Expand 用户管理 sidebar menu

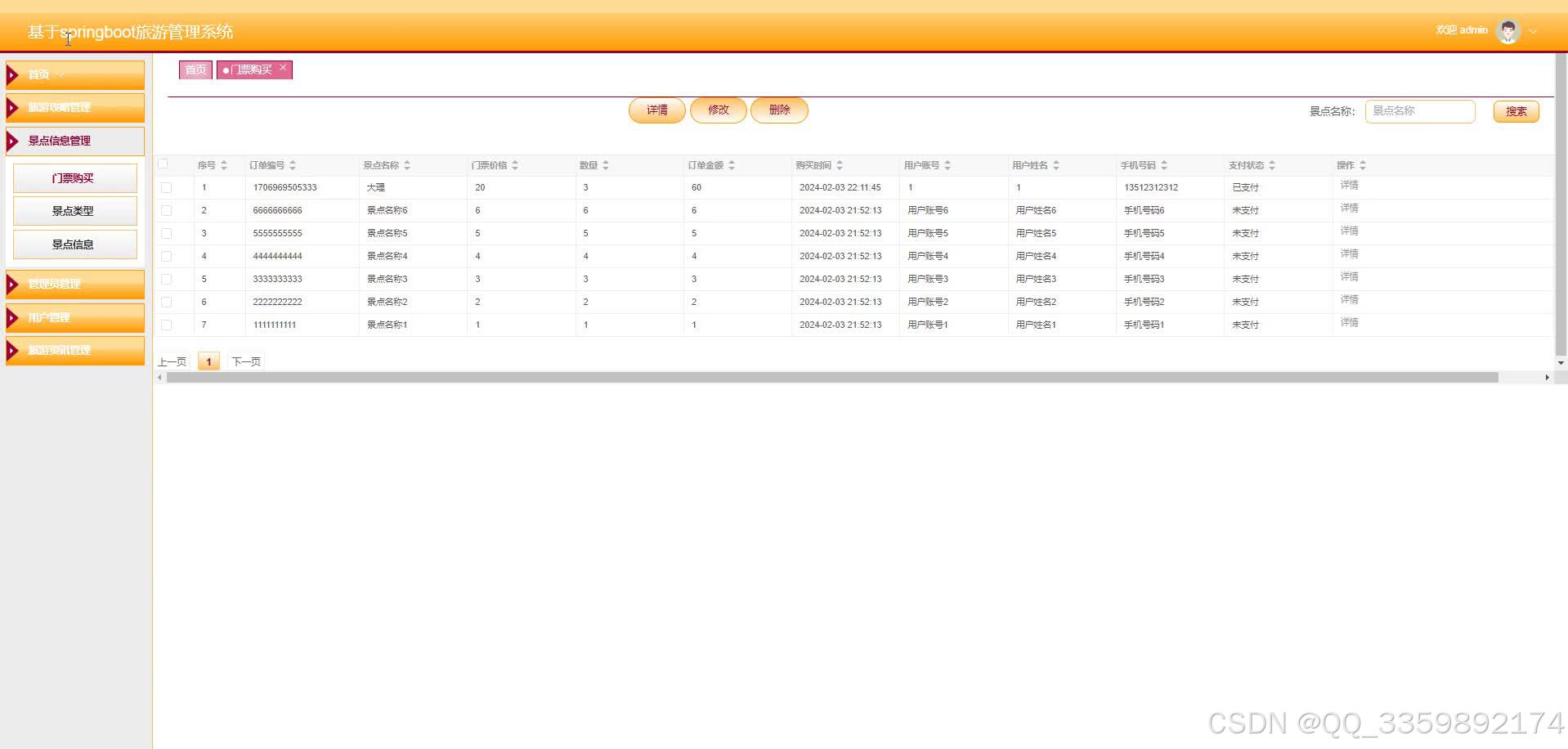tap(75, 317)
